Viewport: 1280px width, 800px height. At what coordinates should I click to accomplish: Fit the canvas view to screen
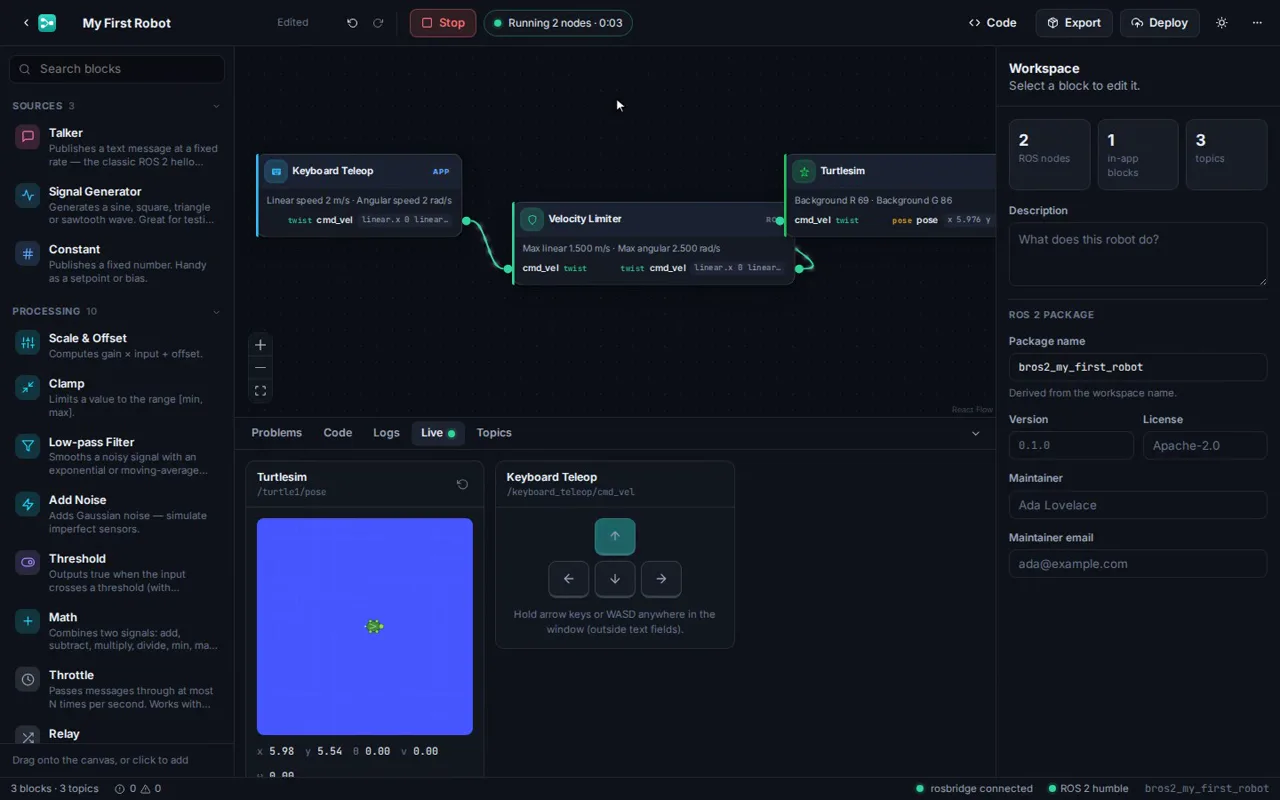[260, 391]
